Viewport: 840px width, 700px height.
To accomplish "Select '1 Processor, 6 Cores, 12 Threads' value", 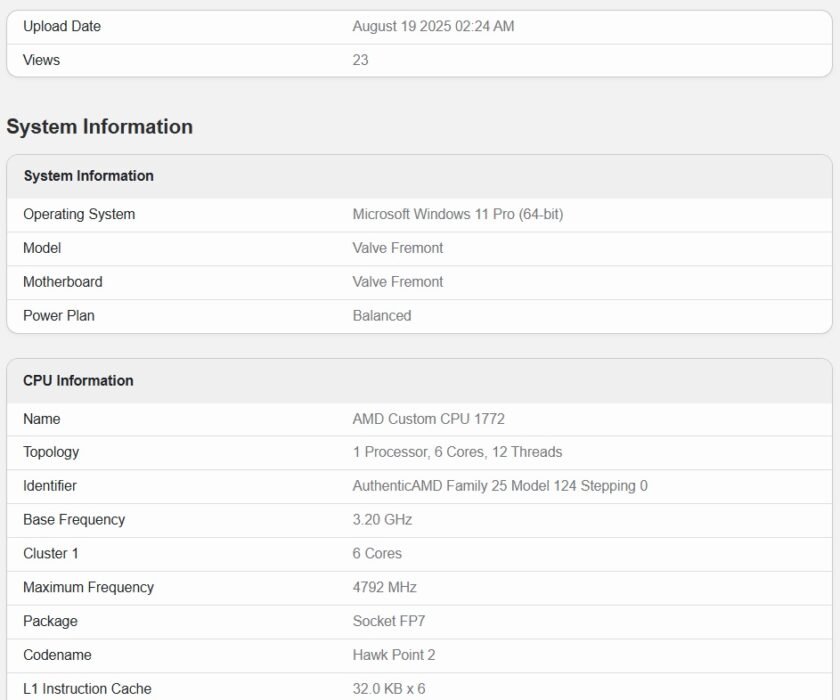I will point(457,452).
